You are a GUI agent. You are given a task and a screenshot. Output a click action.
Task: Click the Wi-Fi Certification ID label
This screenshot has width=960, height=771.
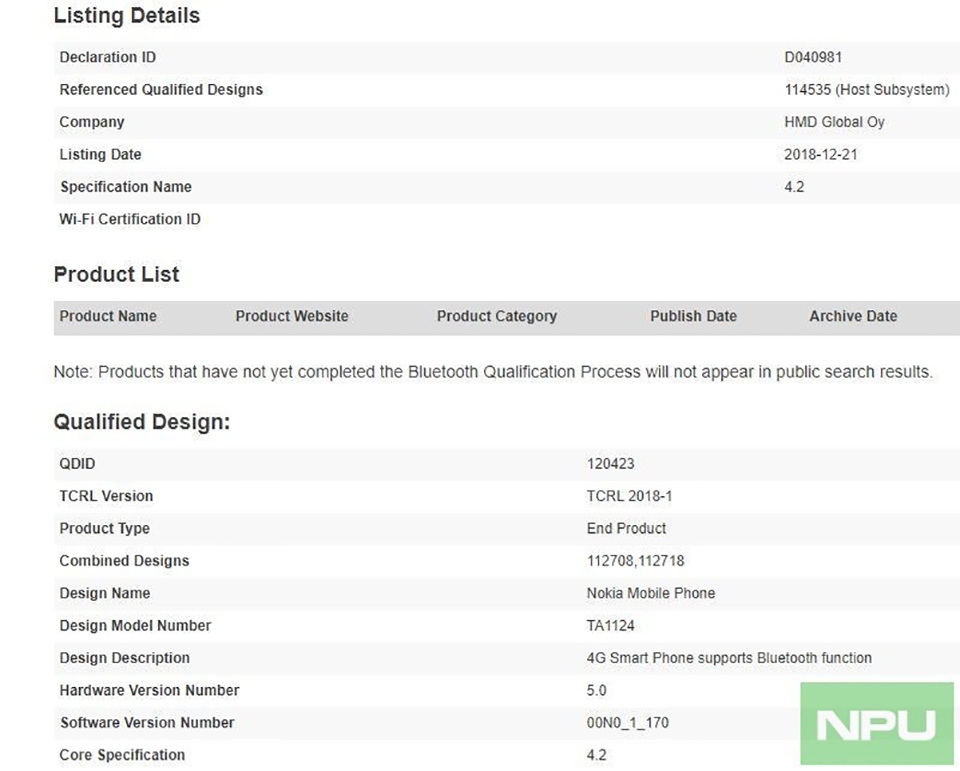[130, 219]
